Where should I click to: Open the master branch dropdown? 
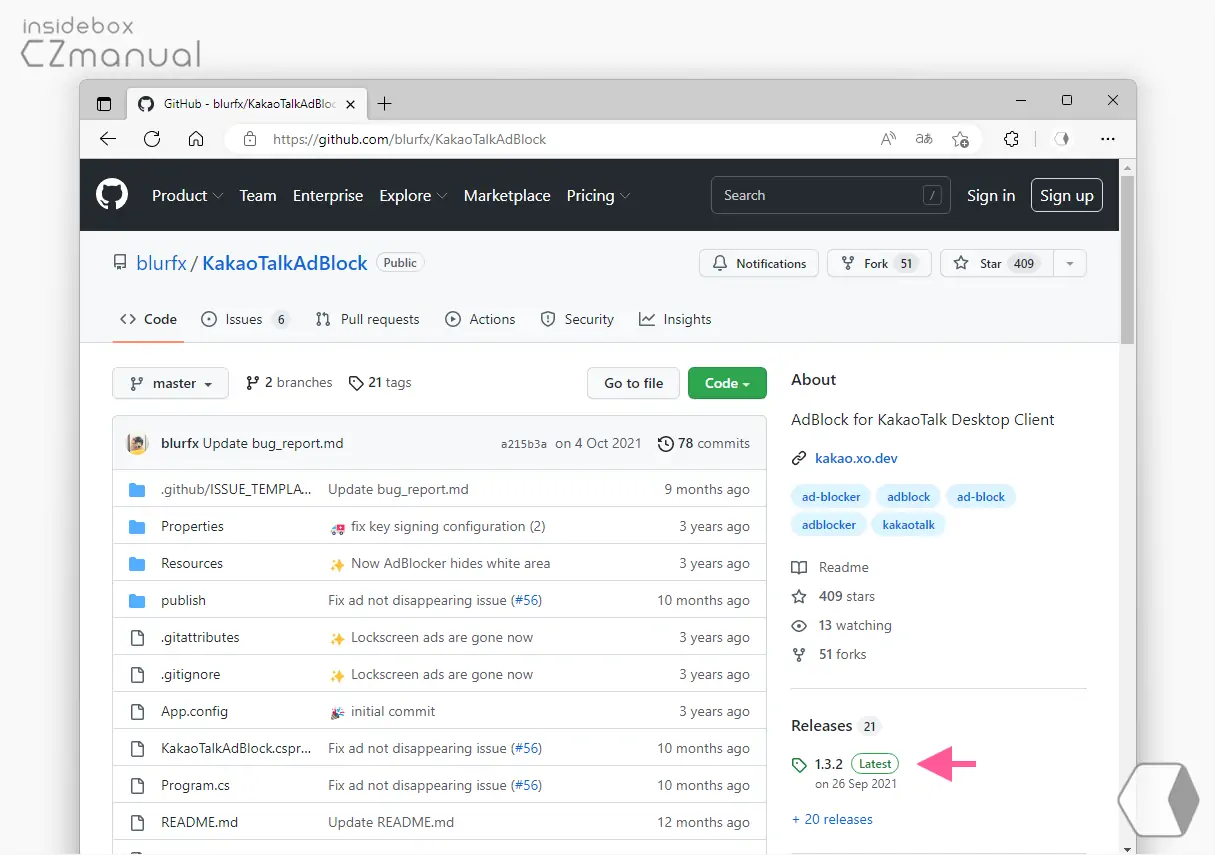171,383
